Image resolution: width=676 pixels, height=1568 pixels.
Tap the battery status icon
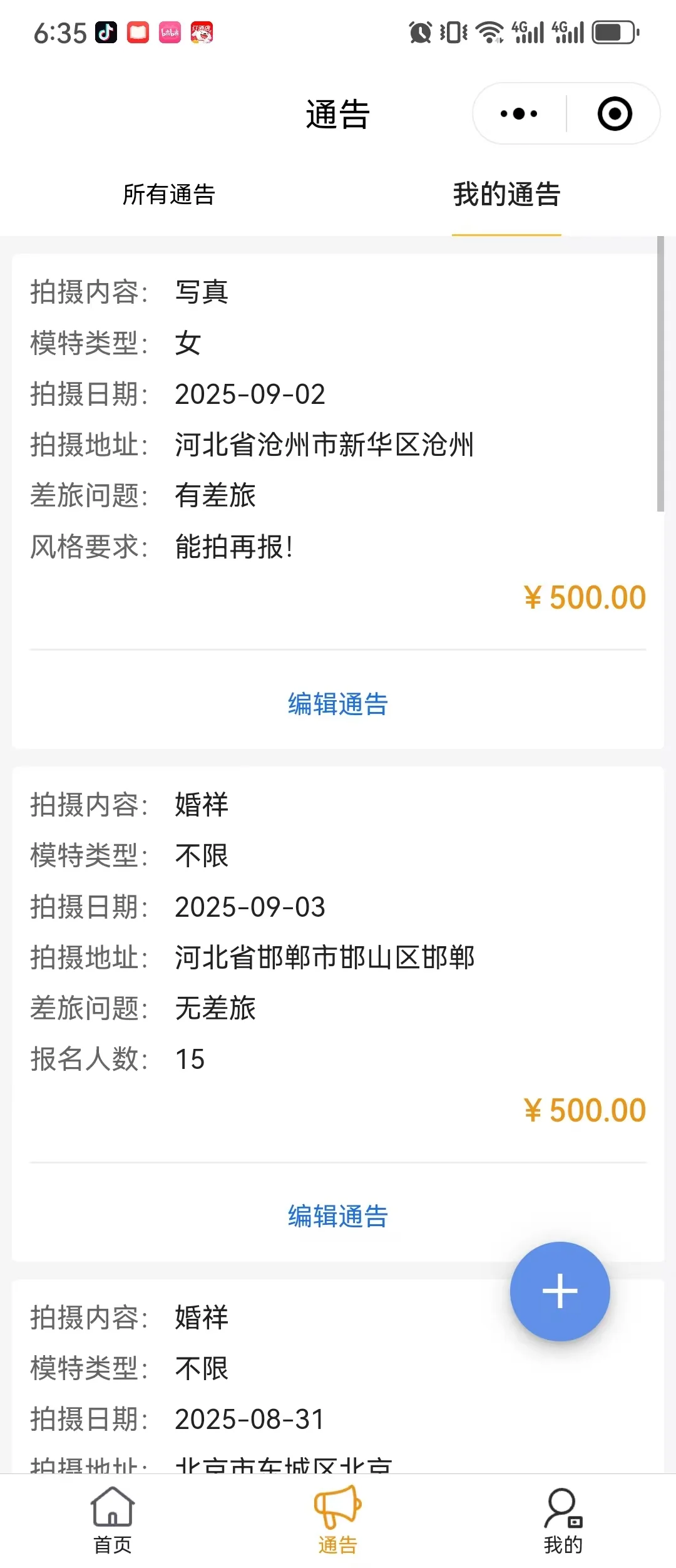[616, 32]
